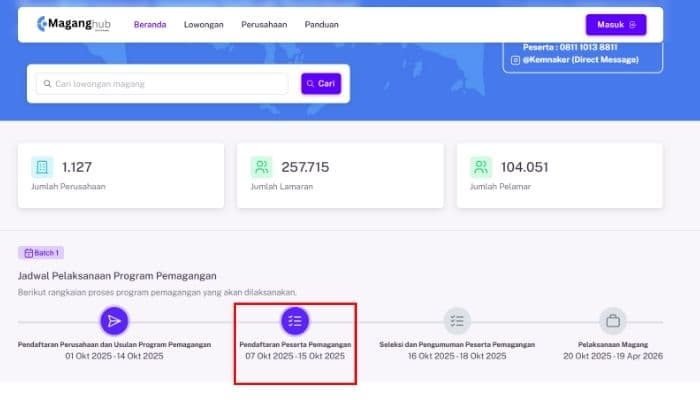The height and width of the screenshot is (400, 700).
Task: Click the Peserta phone number 0811 1013 8811
Action: pos(589,47)
